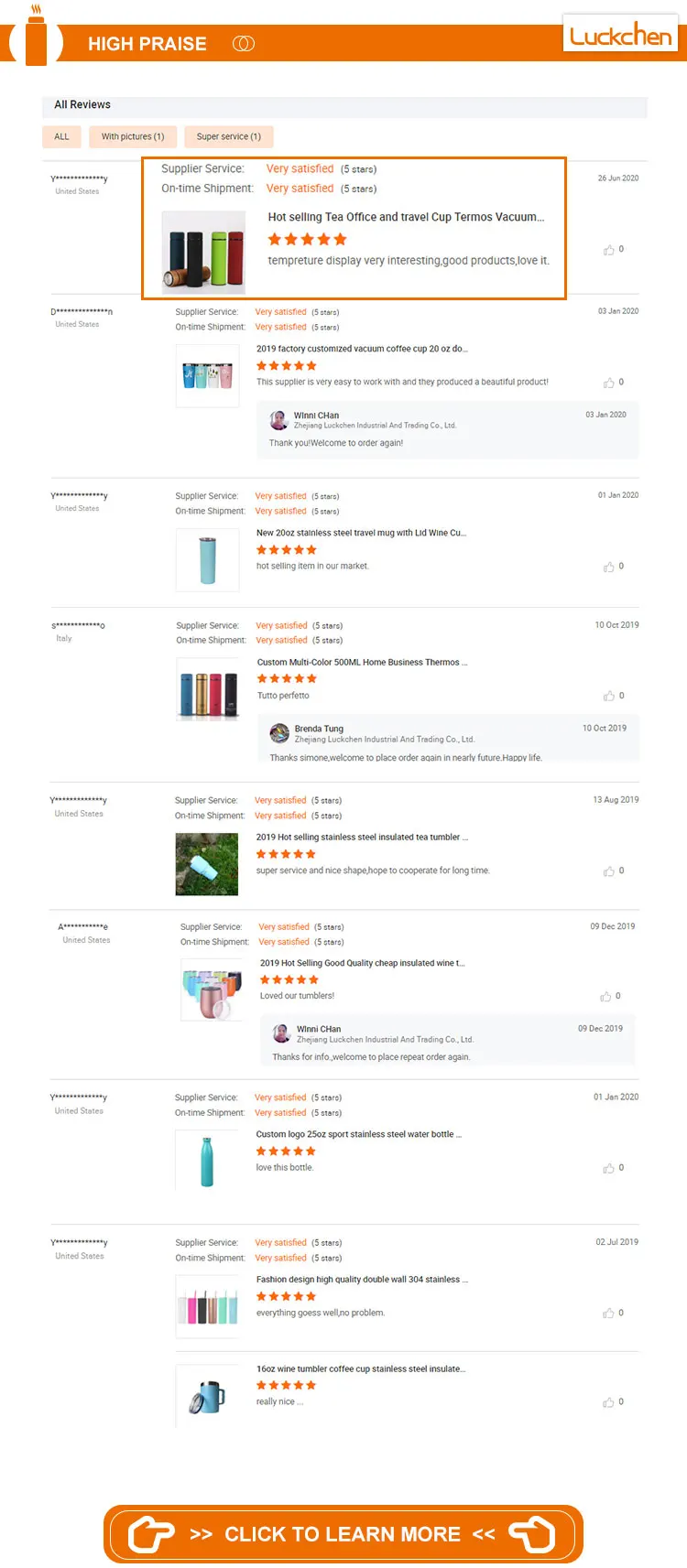Viewport: 687px width, 1568px height.
Task: Open "2019 factory customized vacuum coffee cup" link
Action: click(x=362, y=349)
